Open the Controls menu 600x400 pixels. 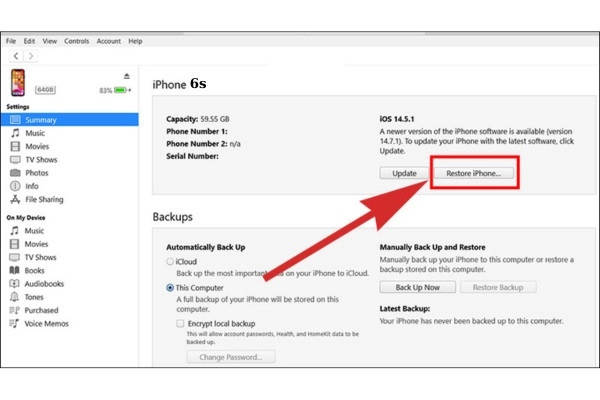[x=76, y=41]
